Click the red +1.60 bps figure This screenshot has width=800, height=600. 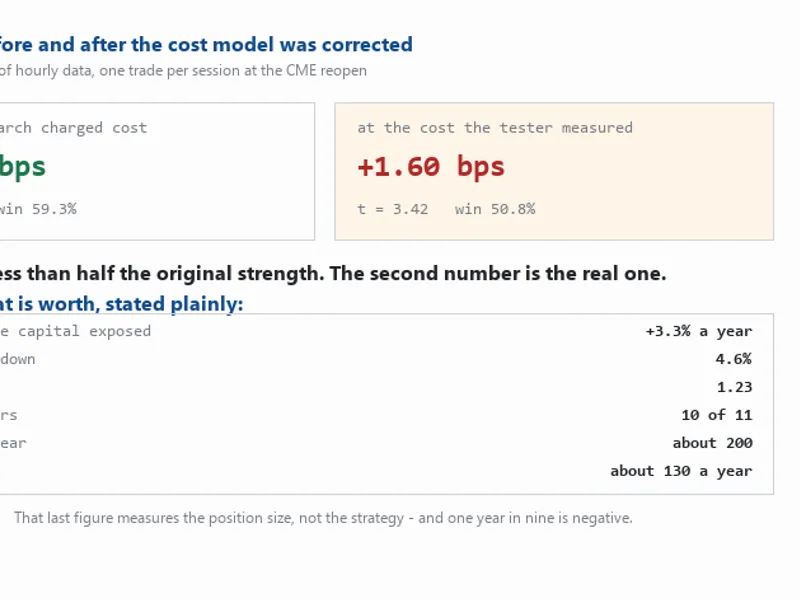click(431, 167)
